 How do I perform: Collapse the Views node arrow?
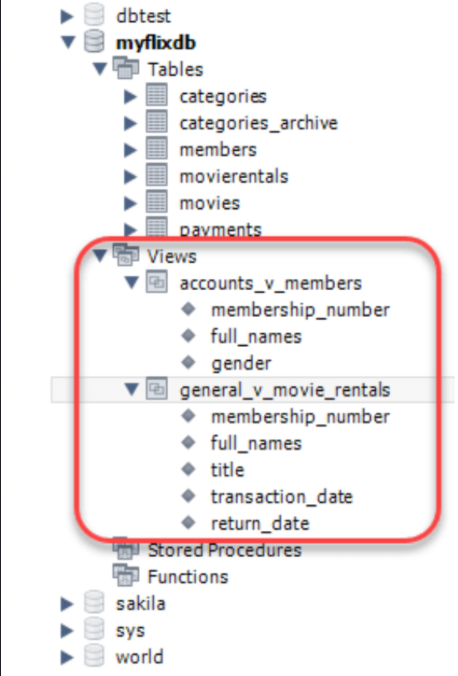coord(99,256)
